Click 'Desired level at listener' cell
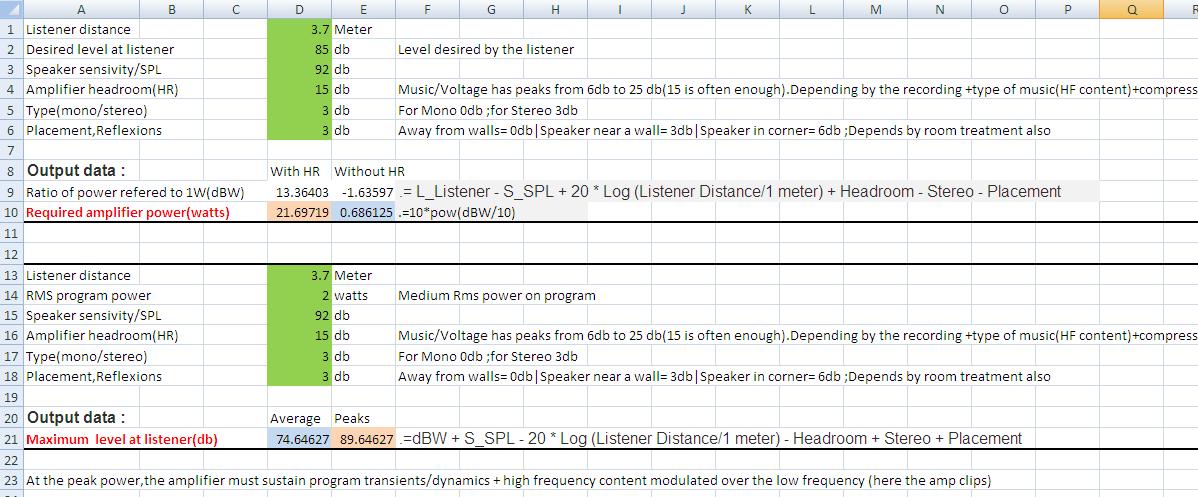1198x497 pixels. coord(100,50)
